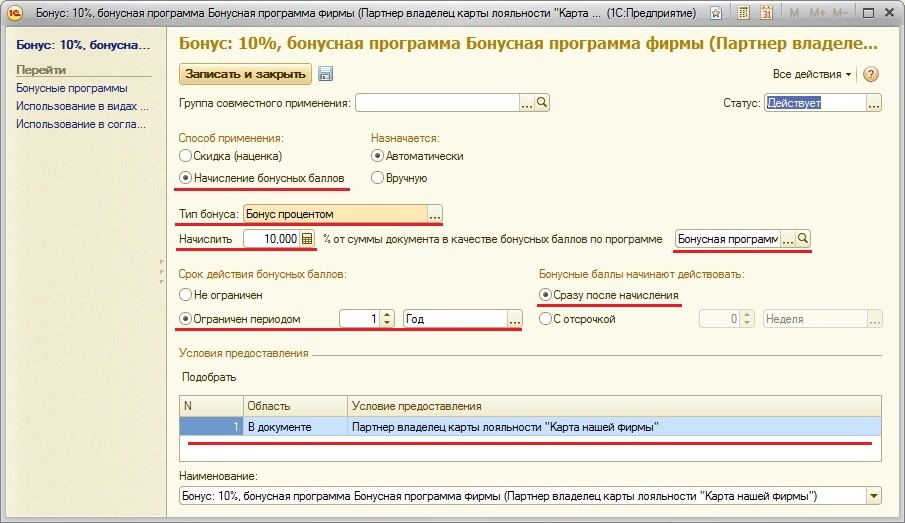The height and width of the screenshot is (523, 905).
Task: Click the save (floppy disk) icon
Action: [326, 75]
